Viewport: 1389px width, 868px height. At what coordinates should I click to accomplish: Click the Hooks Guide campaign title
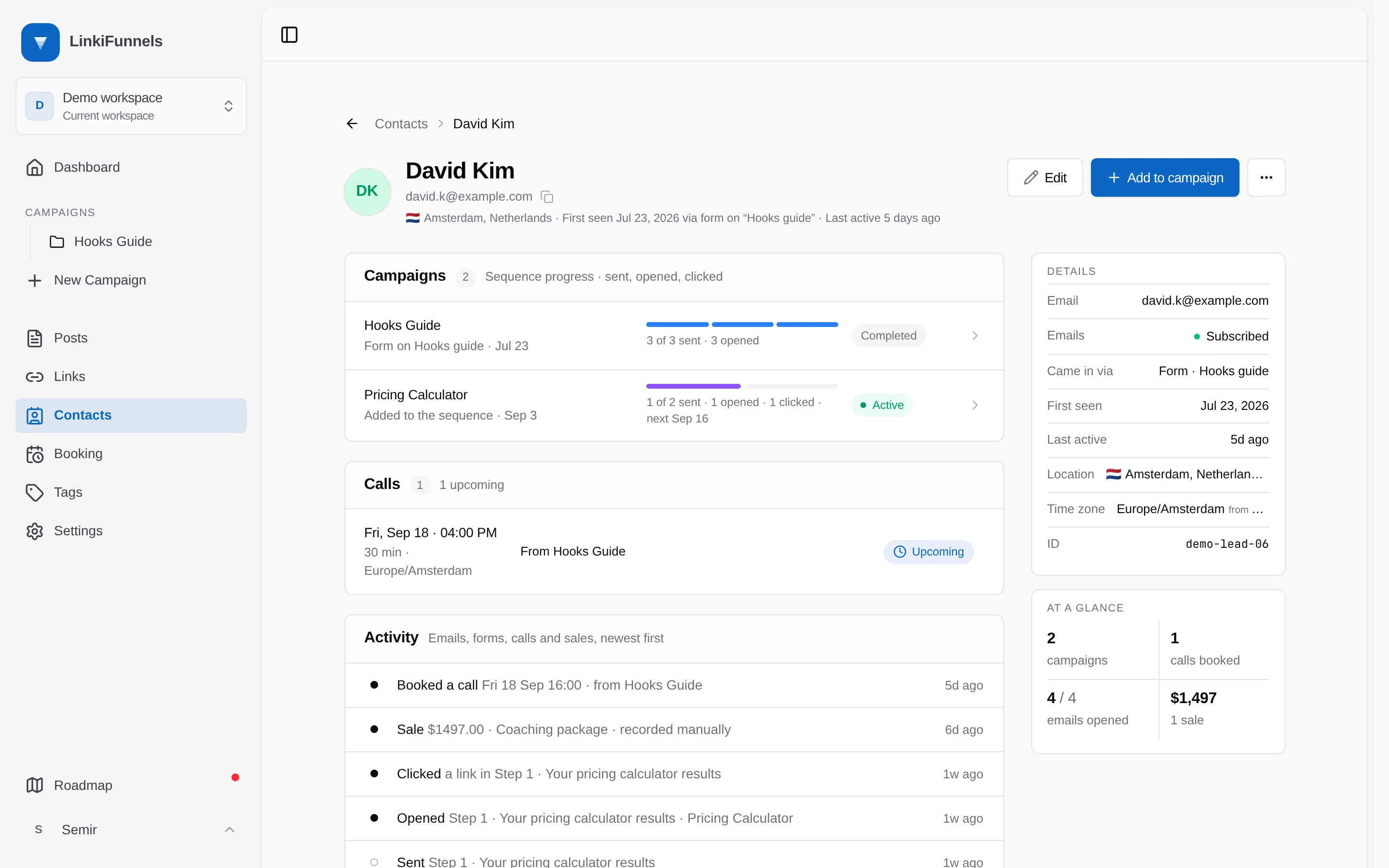[402, 325]
